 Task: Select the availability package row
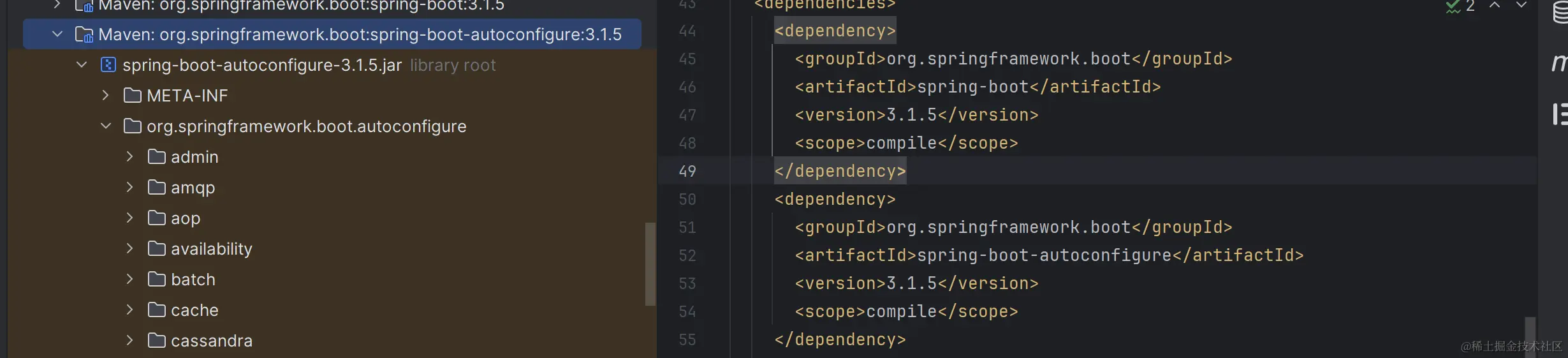coord(332,248)
